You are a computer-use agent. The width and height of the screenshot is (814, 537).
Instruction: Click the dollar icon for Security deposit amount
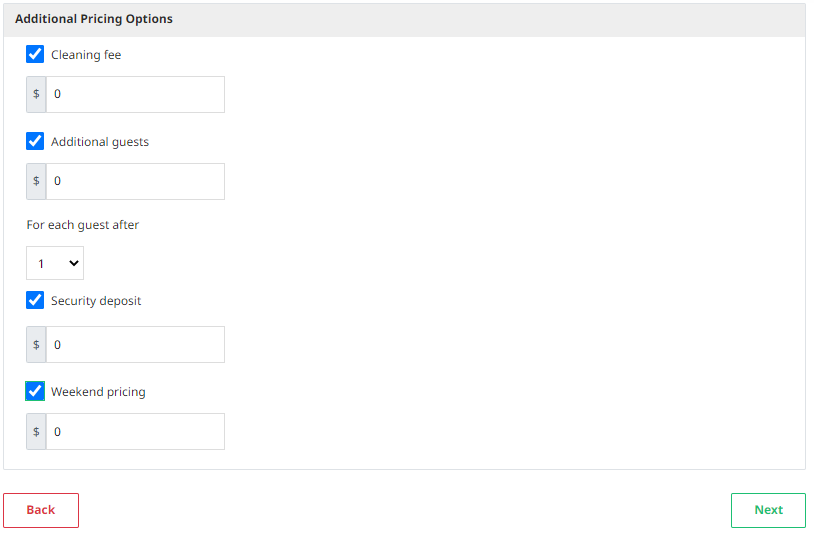pyautogui.click(x=36, y=345)
